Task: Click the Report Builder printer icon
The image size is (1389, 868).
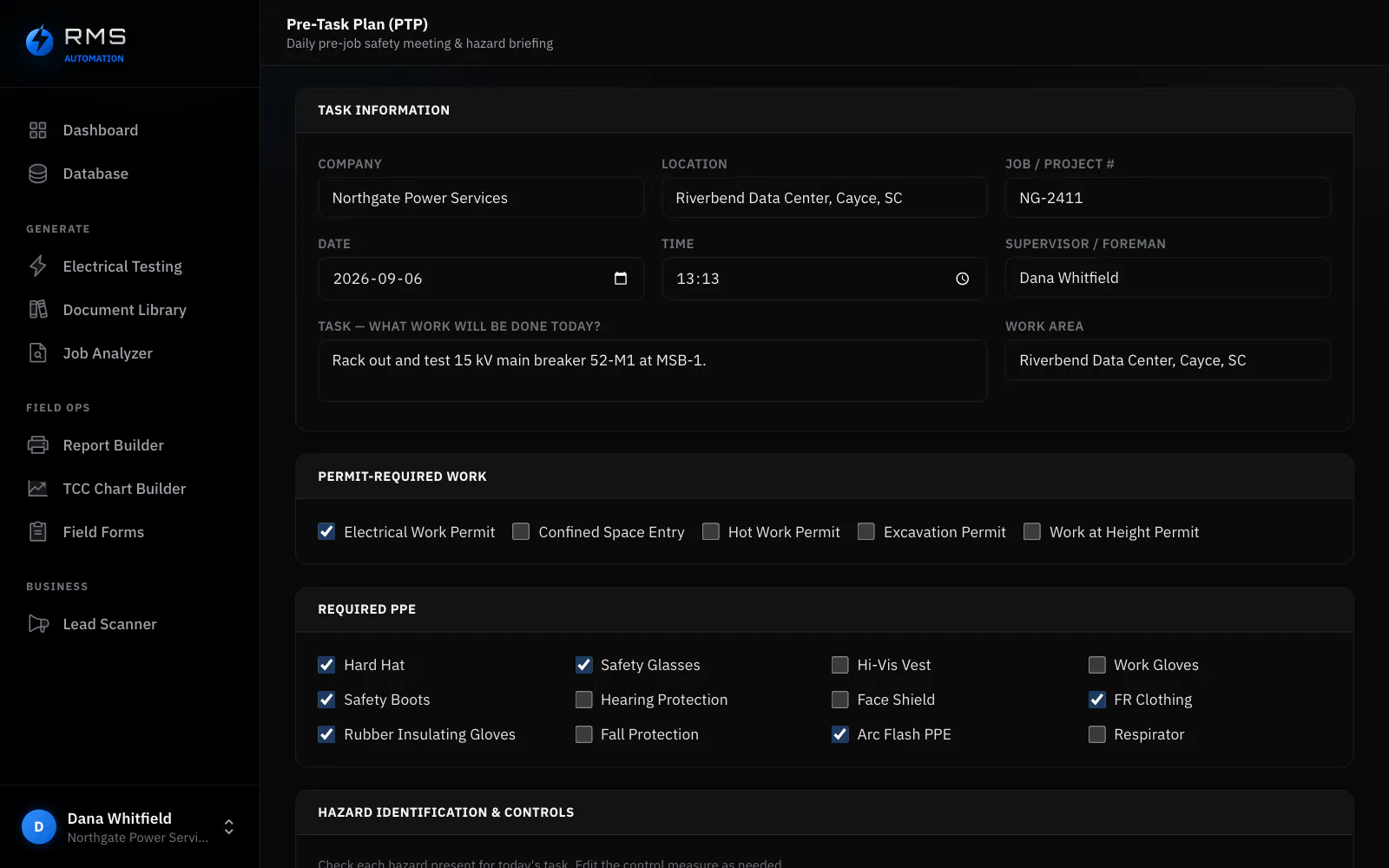Action: (37, 445)
